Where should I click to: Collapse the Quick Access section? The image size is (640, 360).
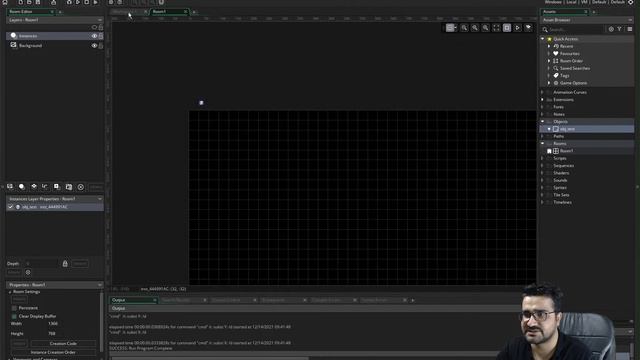click(x=542, y=39)
